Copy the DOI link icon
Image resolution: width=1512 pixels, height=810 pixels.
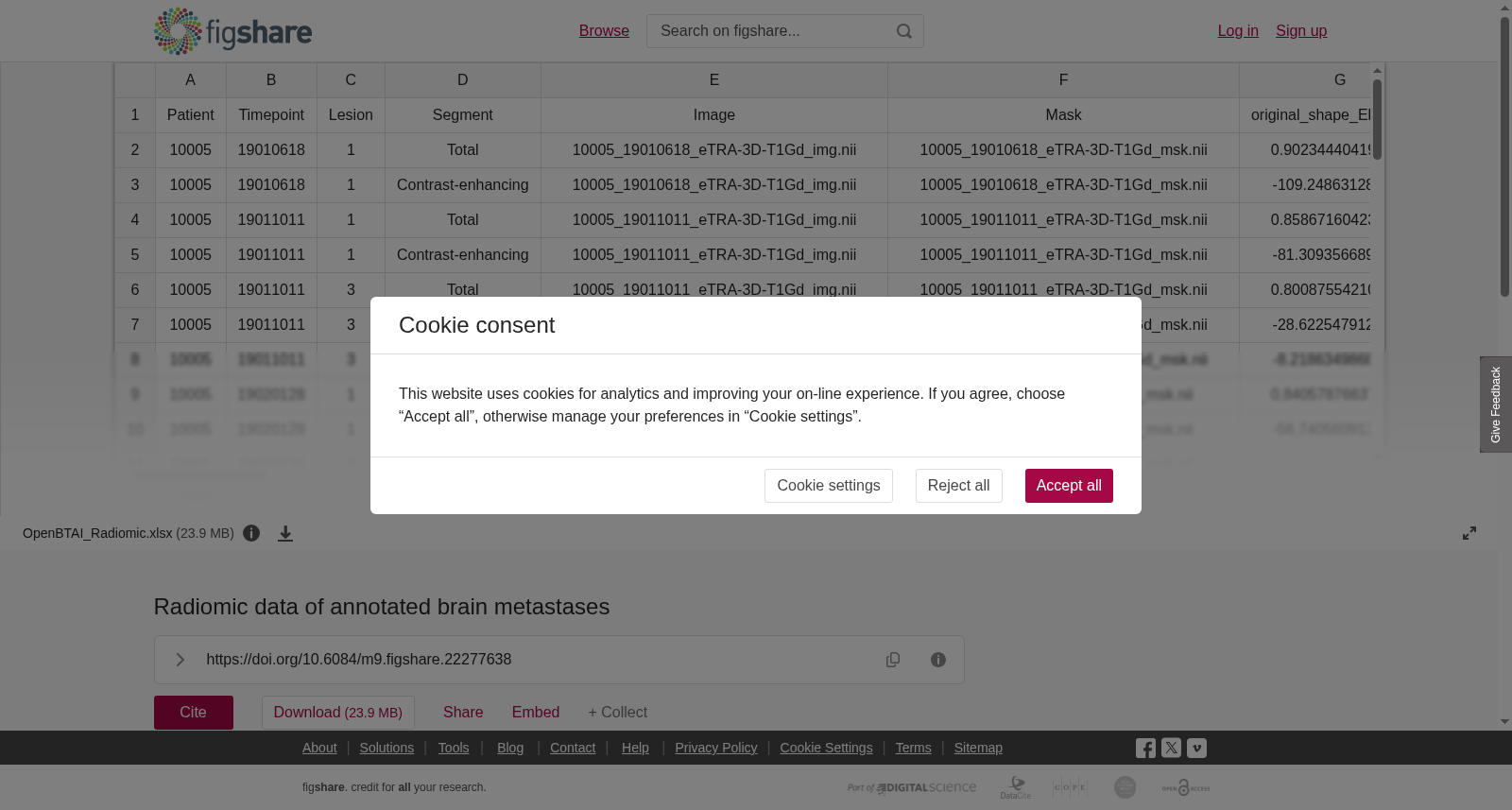tap(893, 660)
